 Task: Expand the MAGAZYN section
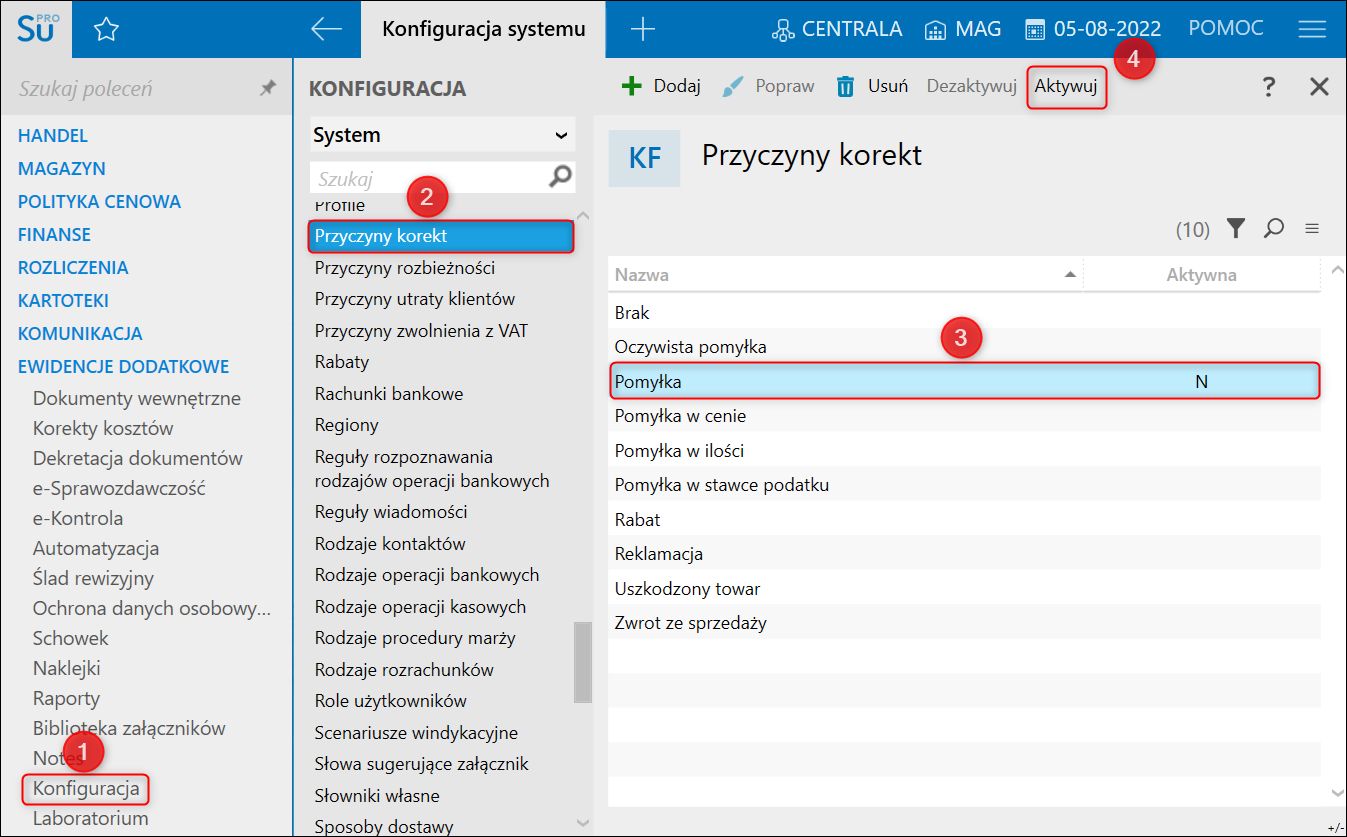[x=62, y=168]
